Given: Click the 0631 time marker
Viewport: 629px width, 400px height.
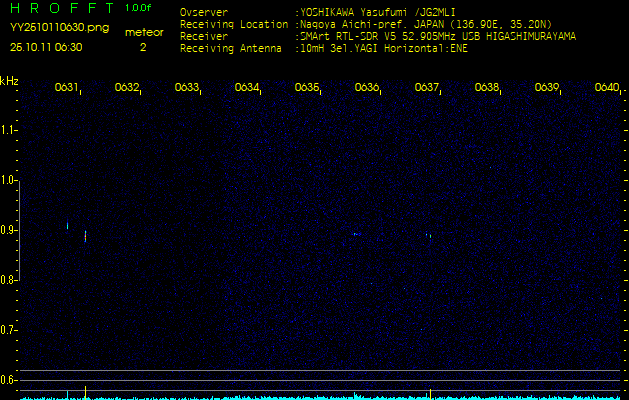Looking at the screenshot, I should tap(66, 87).
